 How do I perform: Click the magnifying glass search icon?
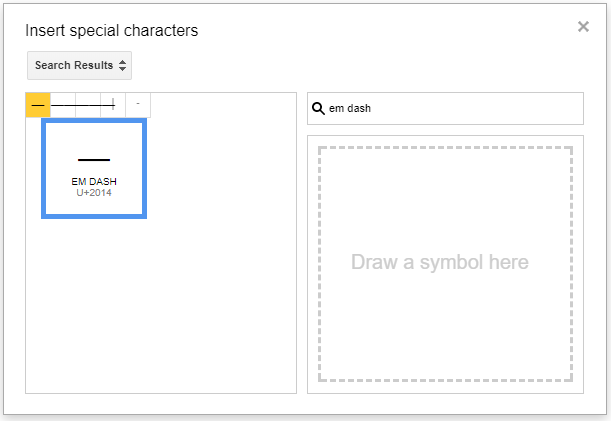click(x=319, y=109)
